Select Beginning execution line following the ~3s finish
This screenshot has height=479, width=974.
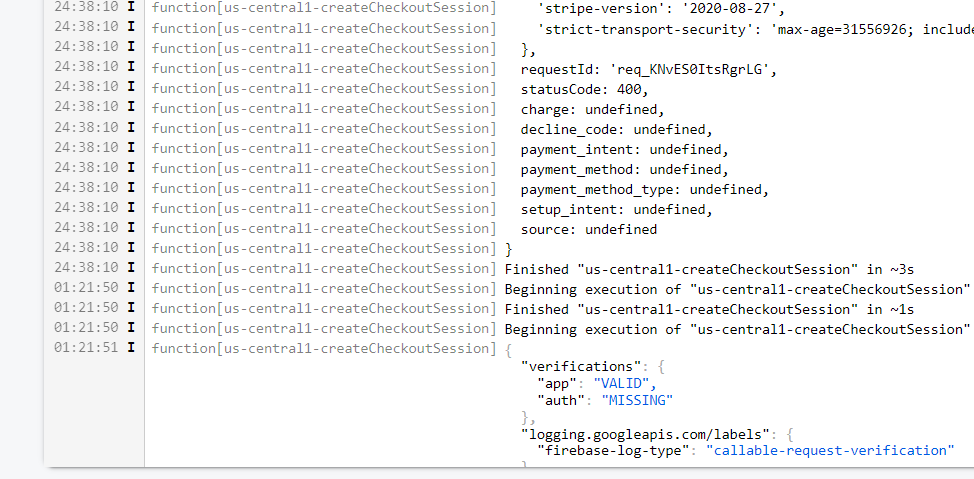737,290
